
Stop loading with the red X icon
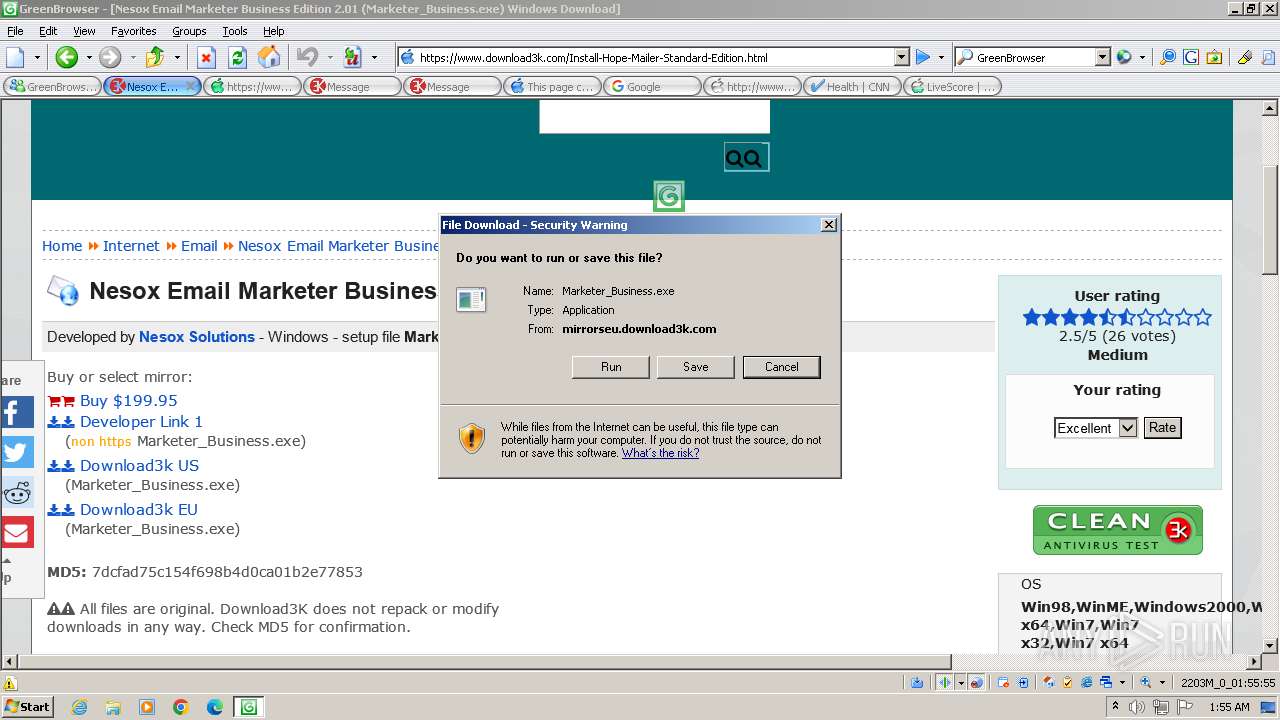tap(206, 57)
